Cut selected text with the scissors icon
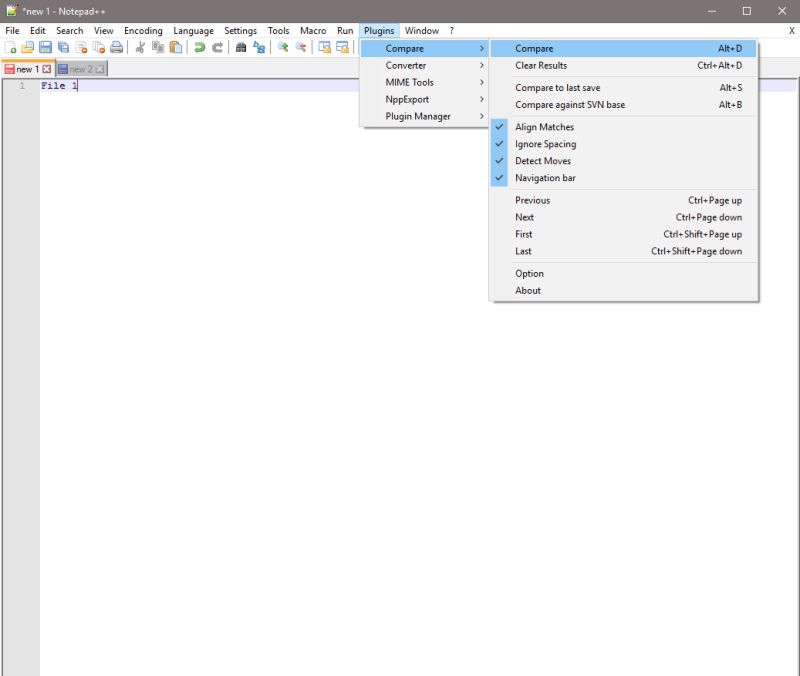This screenshot has height=676, width=800. click(x=139, y=48)
